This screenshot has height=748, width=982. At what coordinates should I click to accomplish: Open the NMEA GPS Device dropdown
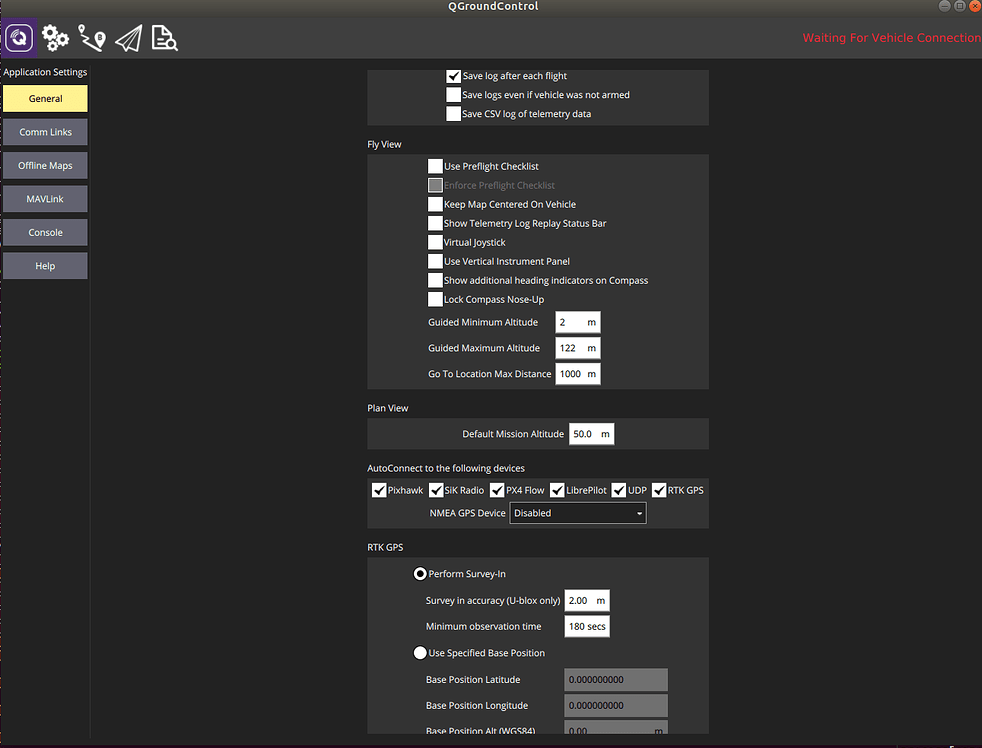(x=577, y=512)
